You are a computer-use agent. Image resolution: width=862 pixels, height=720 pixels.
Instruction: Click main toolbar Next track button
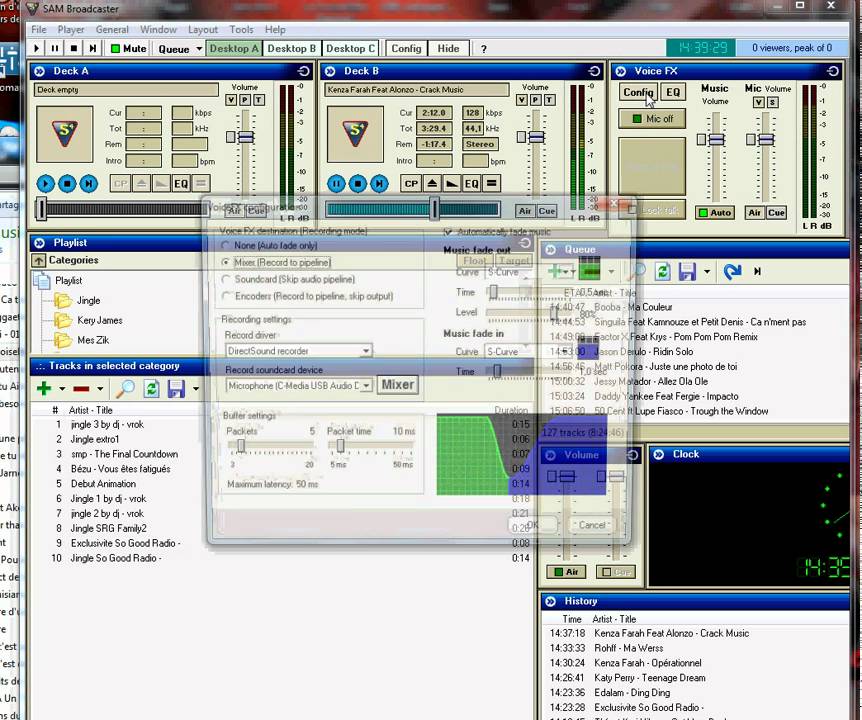[x=93, y=48]
